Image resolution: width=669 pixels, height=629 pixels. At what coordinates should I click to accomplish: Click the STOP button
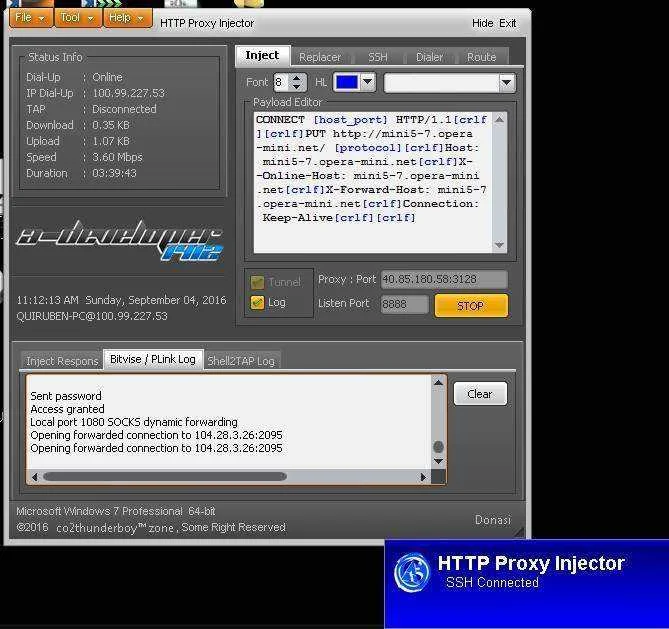(x=471, y=306)
